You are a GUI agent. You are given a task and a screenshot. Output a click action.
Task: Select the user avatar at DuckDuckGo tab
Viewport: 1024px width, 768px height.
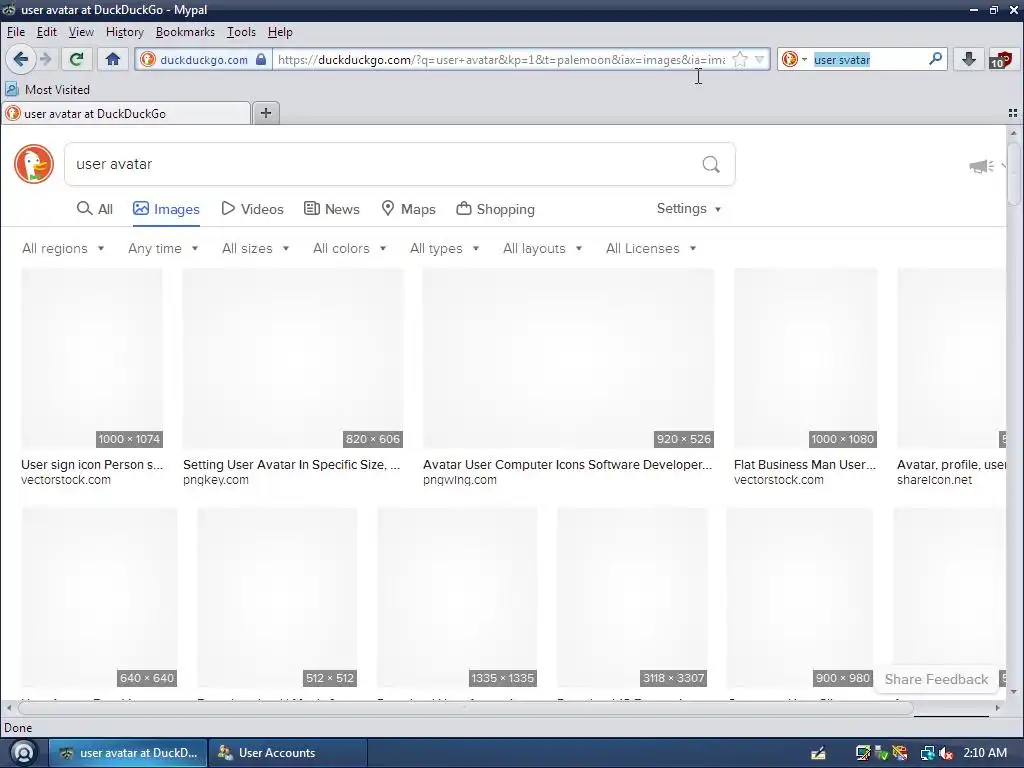[x=126, y=114]
